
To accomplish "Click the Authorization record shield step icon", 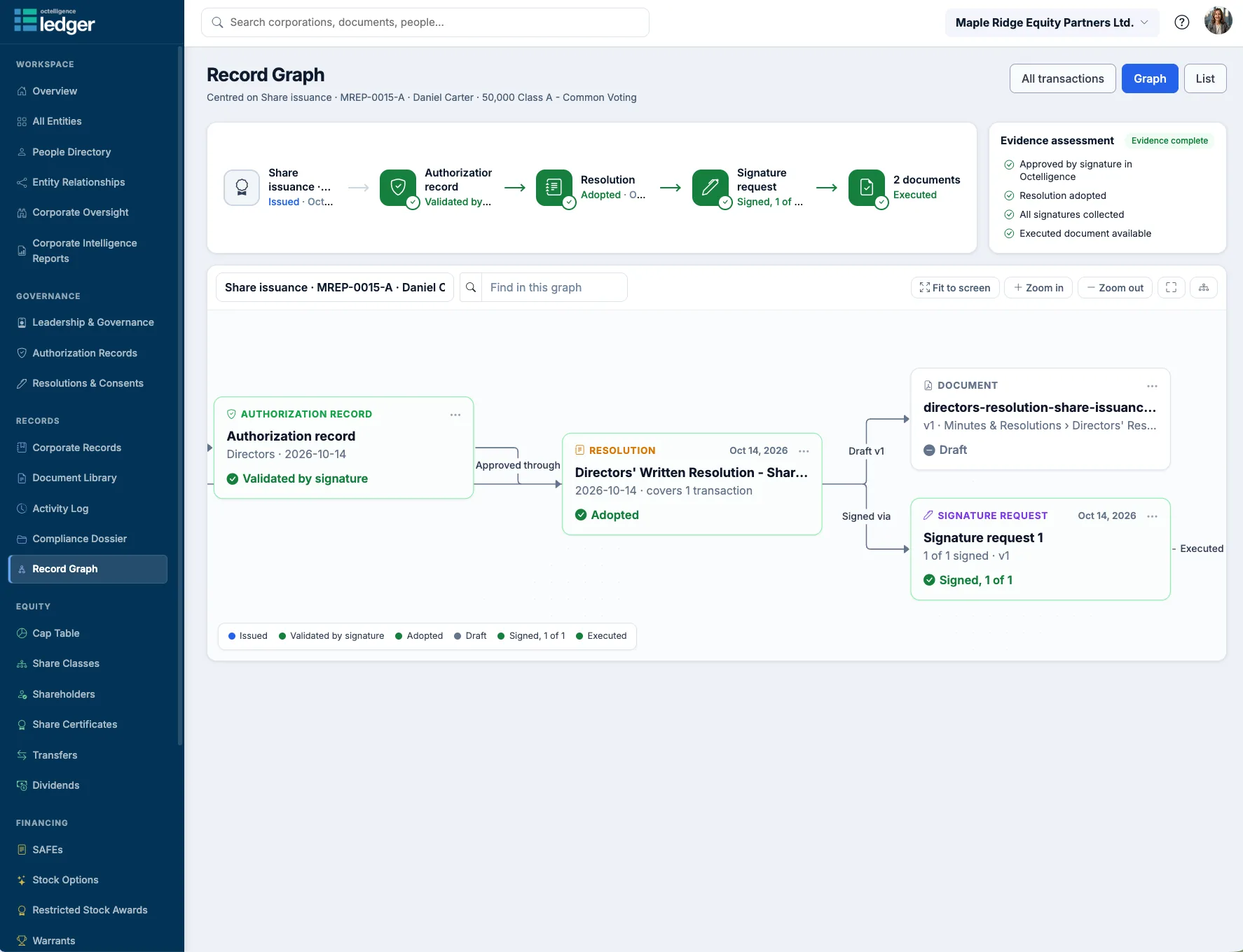I will 398,187.
